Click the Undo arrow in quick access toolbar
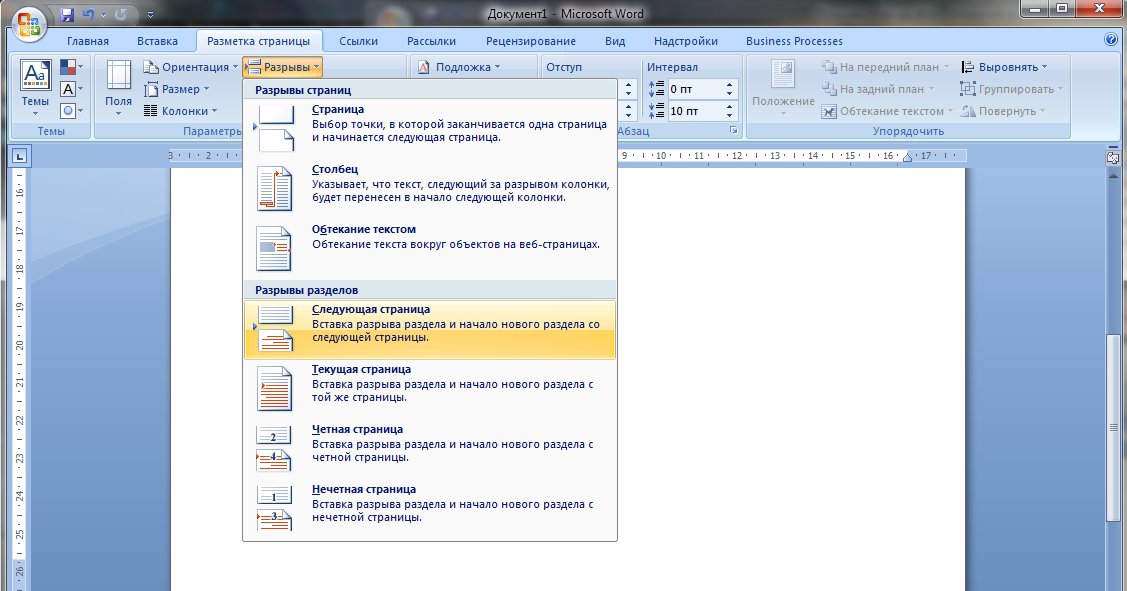 coord(88,14)
